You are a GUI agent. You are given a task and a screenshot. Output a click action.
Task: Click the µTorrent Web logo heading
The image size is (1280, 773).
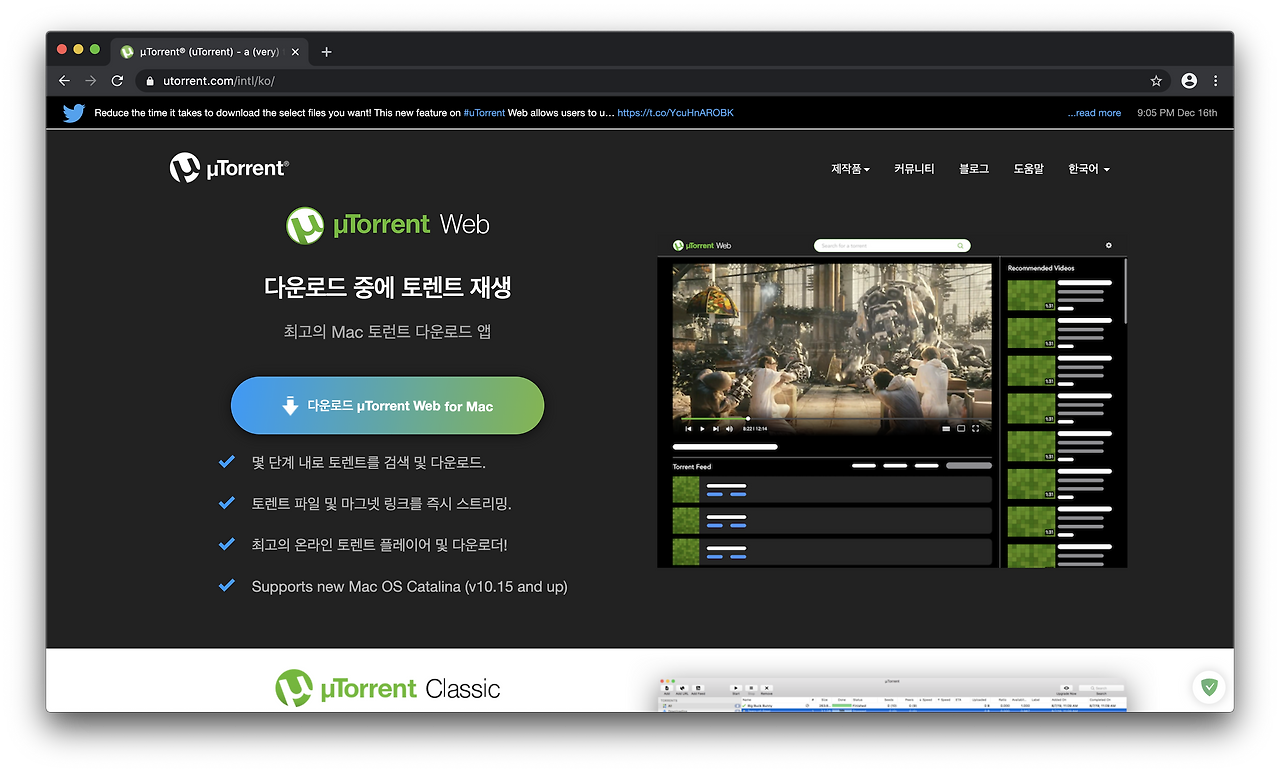point(388,225)
